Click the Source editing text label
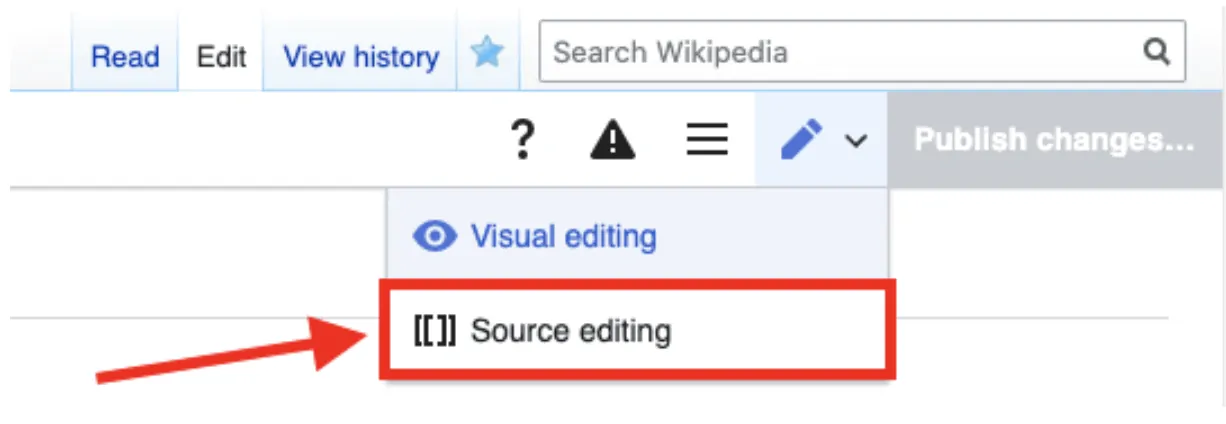Screen dimensions: 1226x424 [x=570, y=330]
